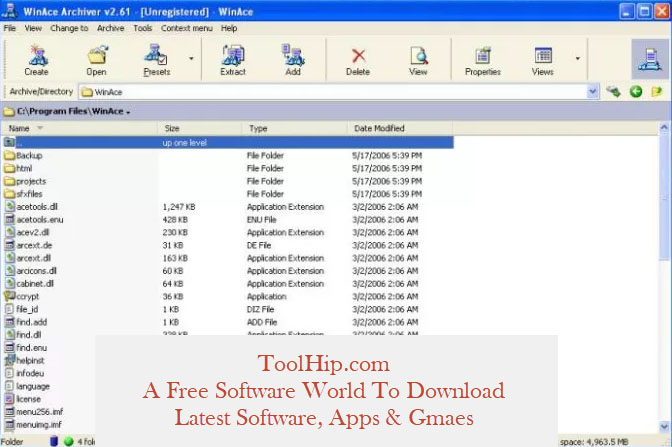672x447 pixels.
Task: Click the WinAce title bar app icon
Action: (x=9, y=10)
